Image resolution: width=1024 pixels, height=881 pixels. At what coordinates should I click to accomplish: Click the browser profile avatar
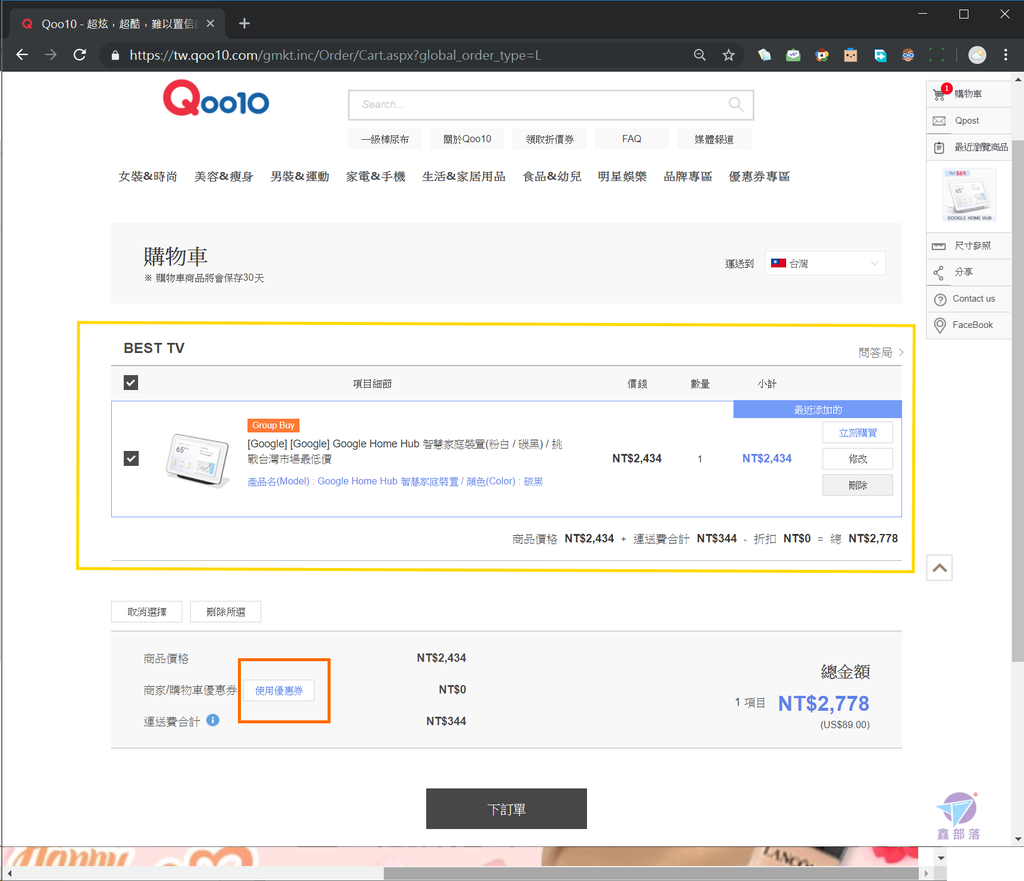pyautogui.click(x=977, y=55)
